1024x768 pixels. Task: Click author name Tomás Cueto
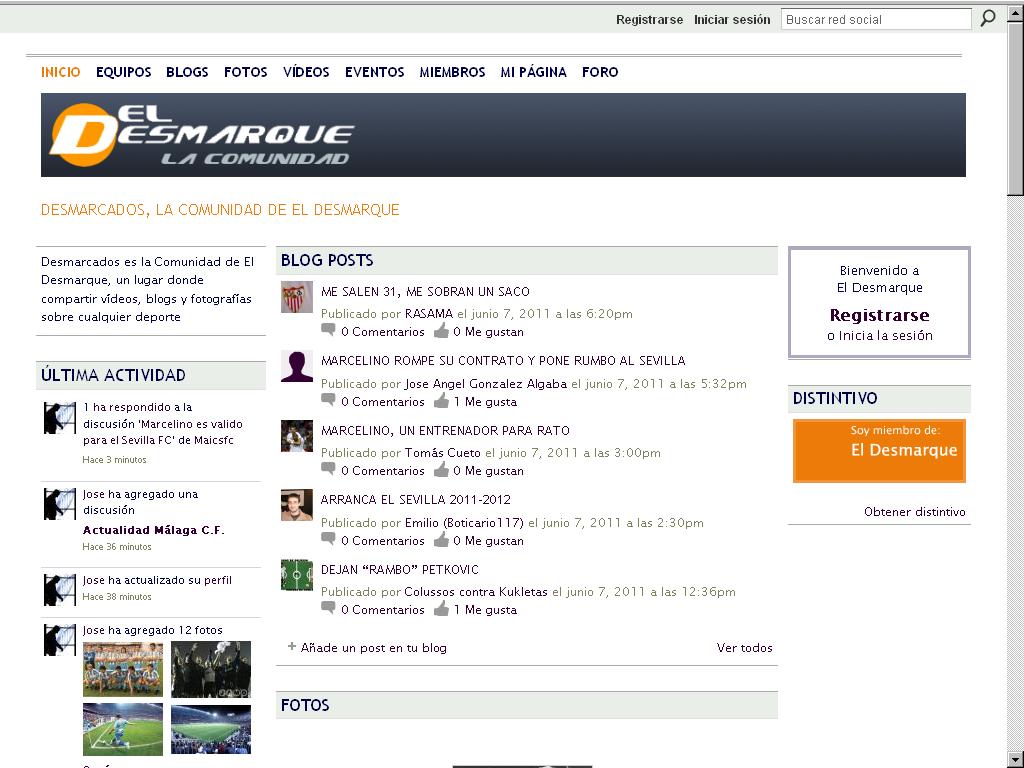click(x=442, y=453)
